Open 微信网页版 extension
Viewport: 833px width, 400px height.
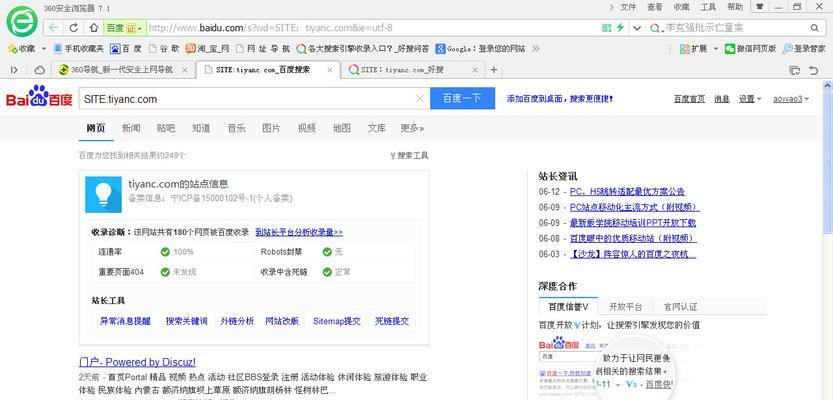pyautogui.click(x=751, y=48)
